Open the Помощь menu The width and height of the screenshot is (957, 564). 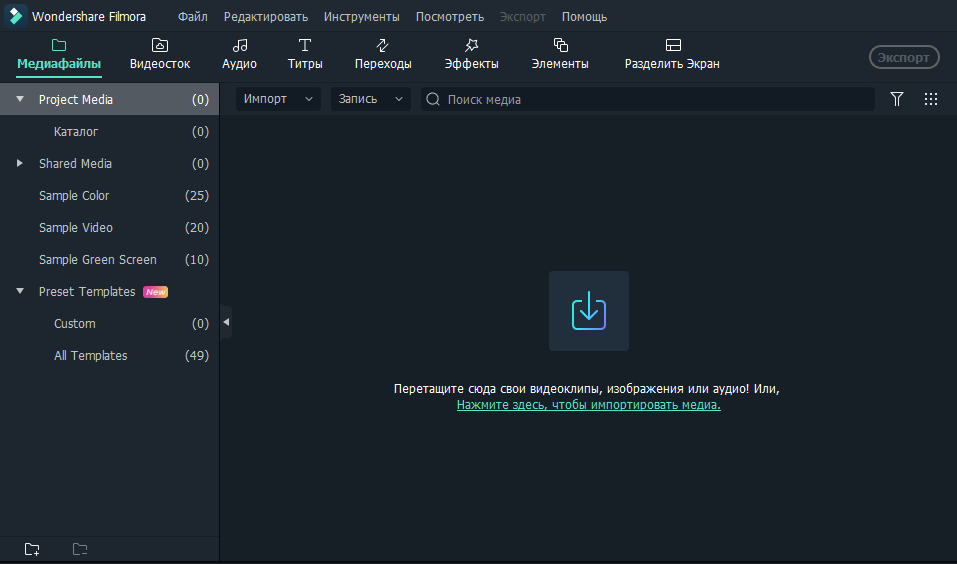tap(584, 16)
